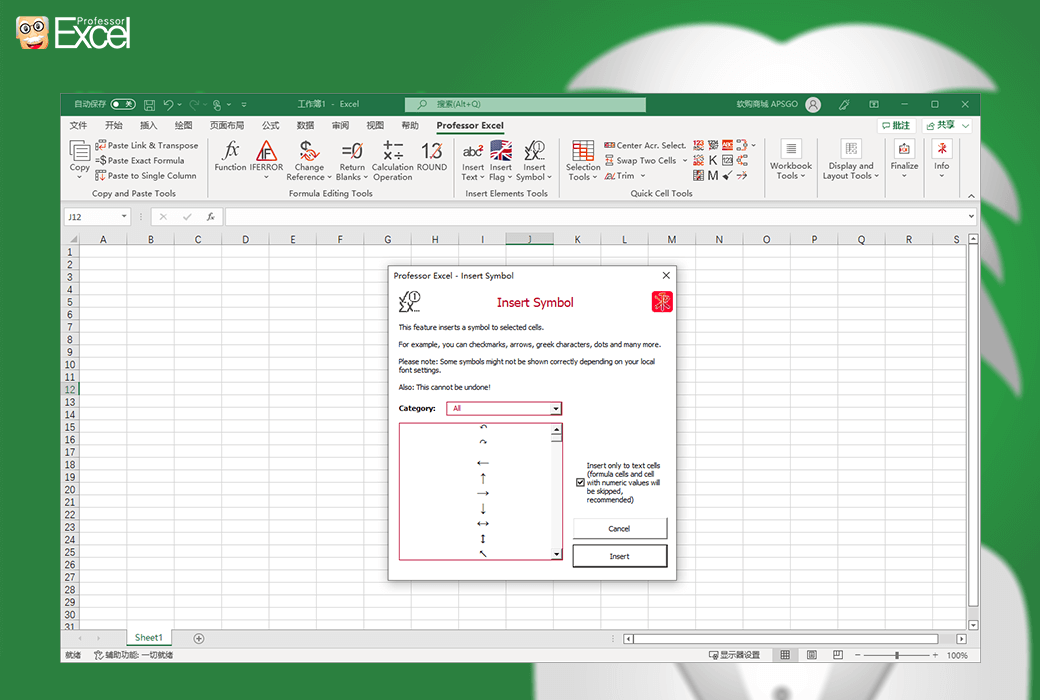Enable the skip numeric cells checkbox
The width and height of the screenshot is (1040, 700).
pos(580,482)
